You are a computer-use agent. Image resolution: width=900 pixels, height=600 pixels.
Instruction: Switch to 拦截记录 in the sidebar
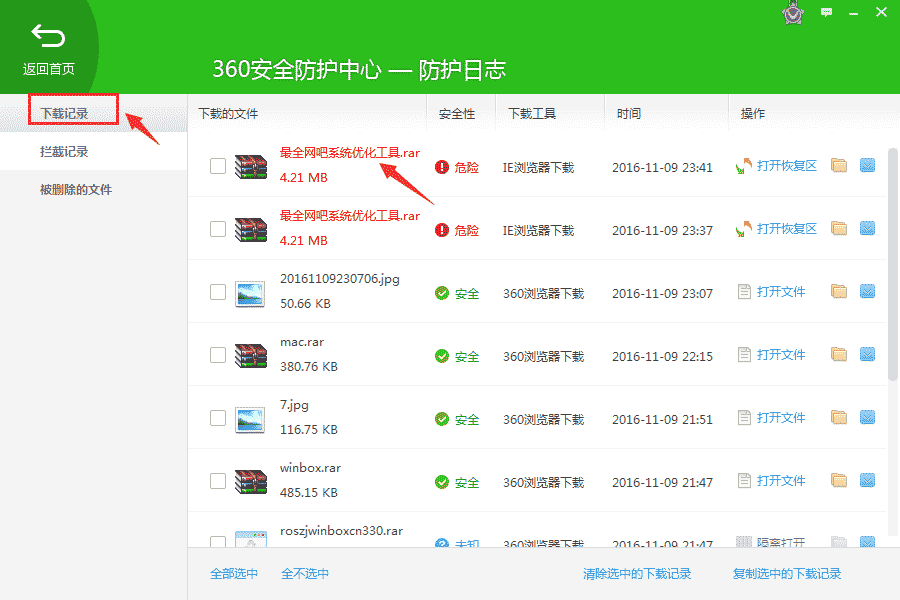point(63,150)
